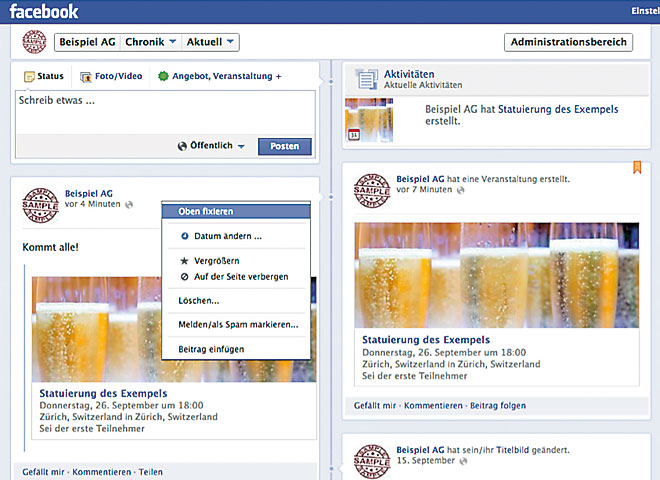Click the globe icon next to 'vor 7 Minuten'
The height and width of the screenshot is (480, 660).
click(x=461, y=190)
